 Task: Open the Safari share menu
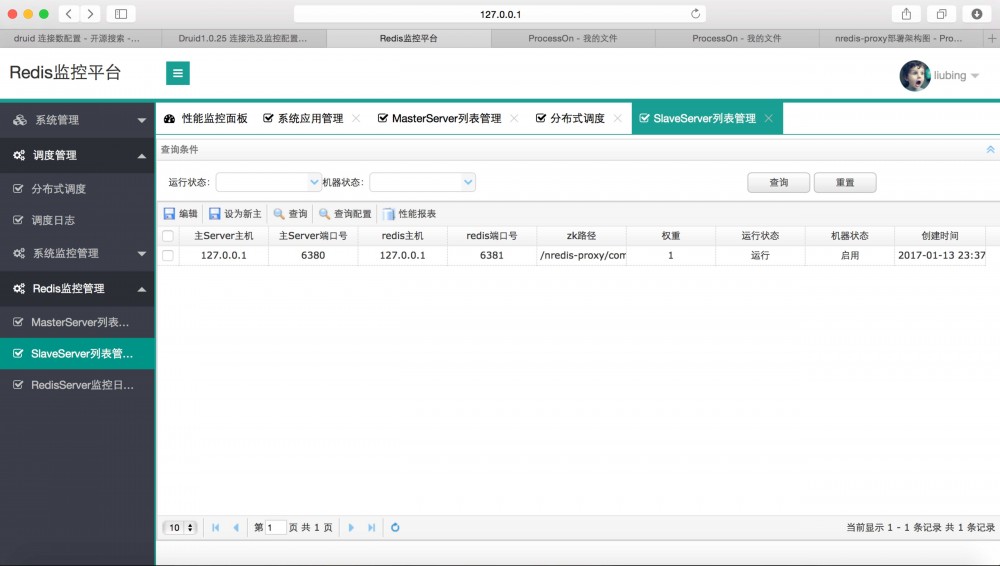coord(906,13)
